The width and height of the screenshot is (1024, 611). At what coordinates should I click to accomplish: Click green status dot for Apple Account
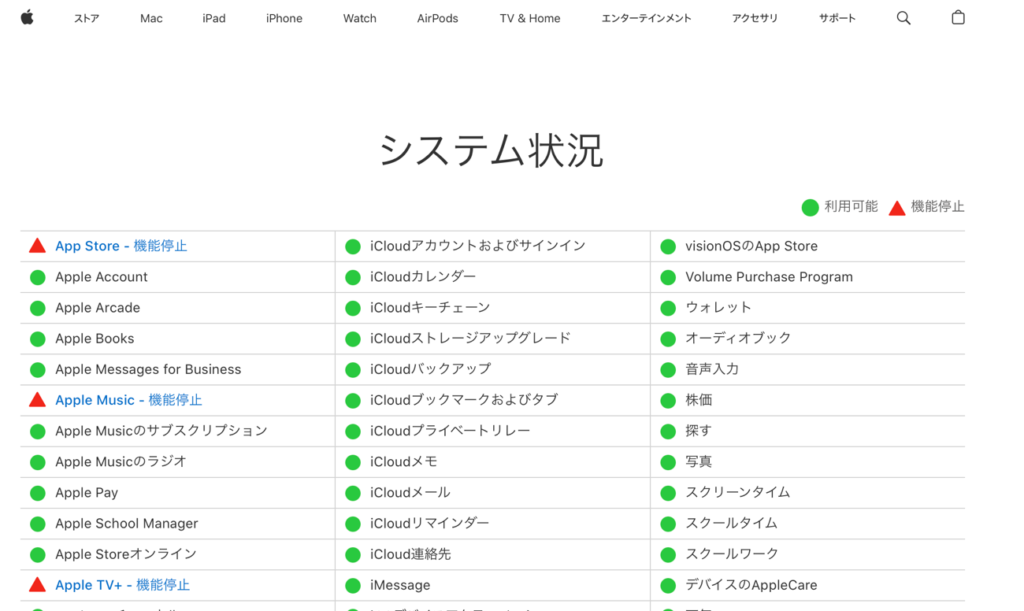tap(38, 277)
